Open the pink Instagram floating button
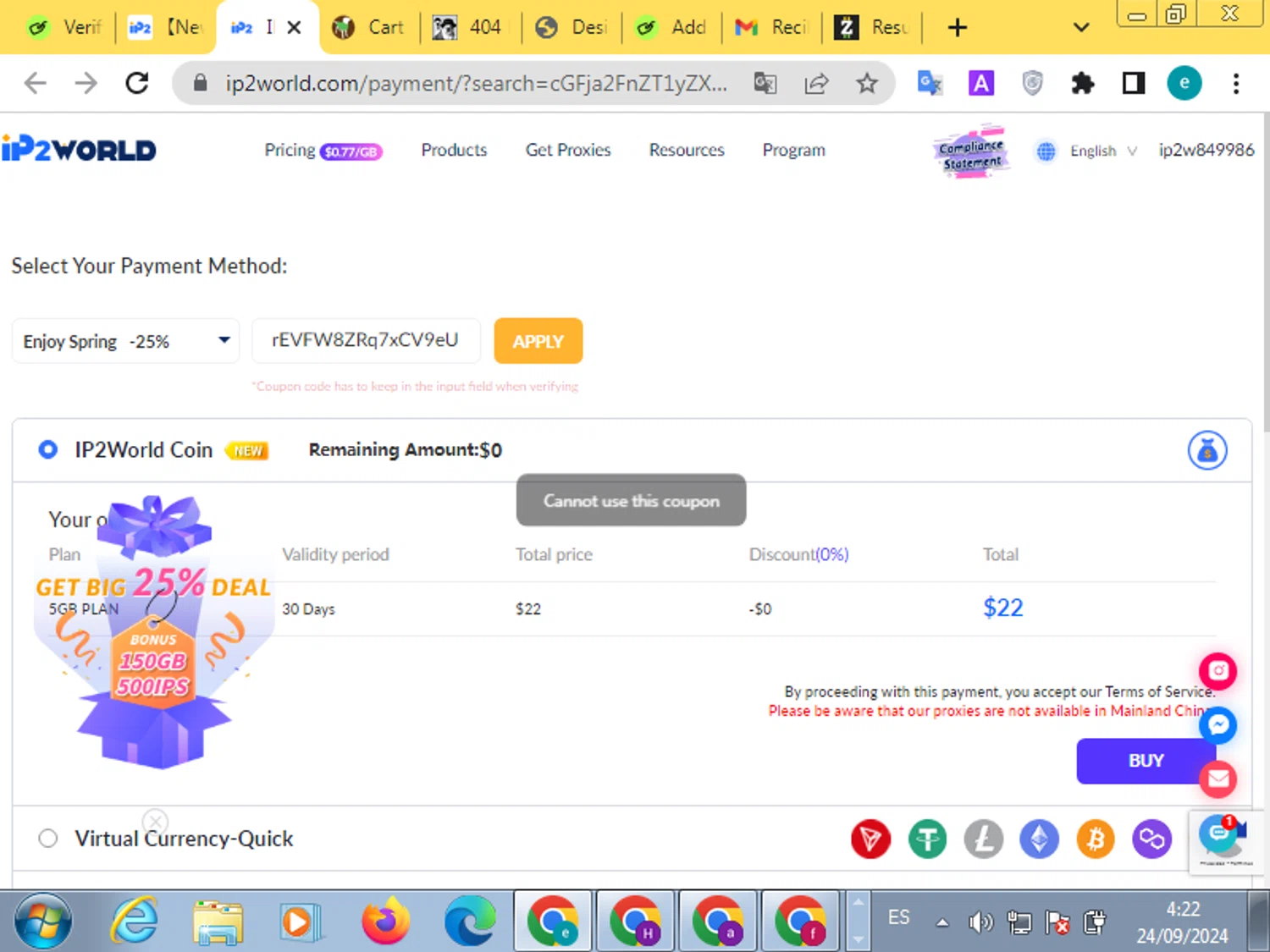This screenshot has height=952, width=1270. [x=1218, y=671]
